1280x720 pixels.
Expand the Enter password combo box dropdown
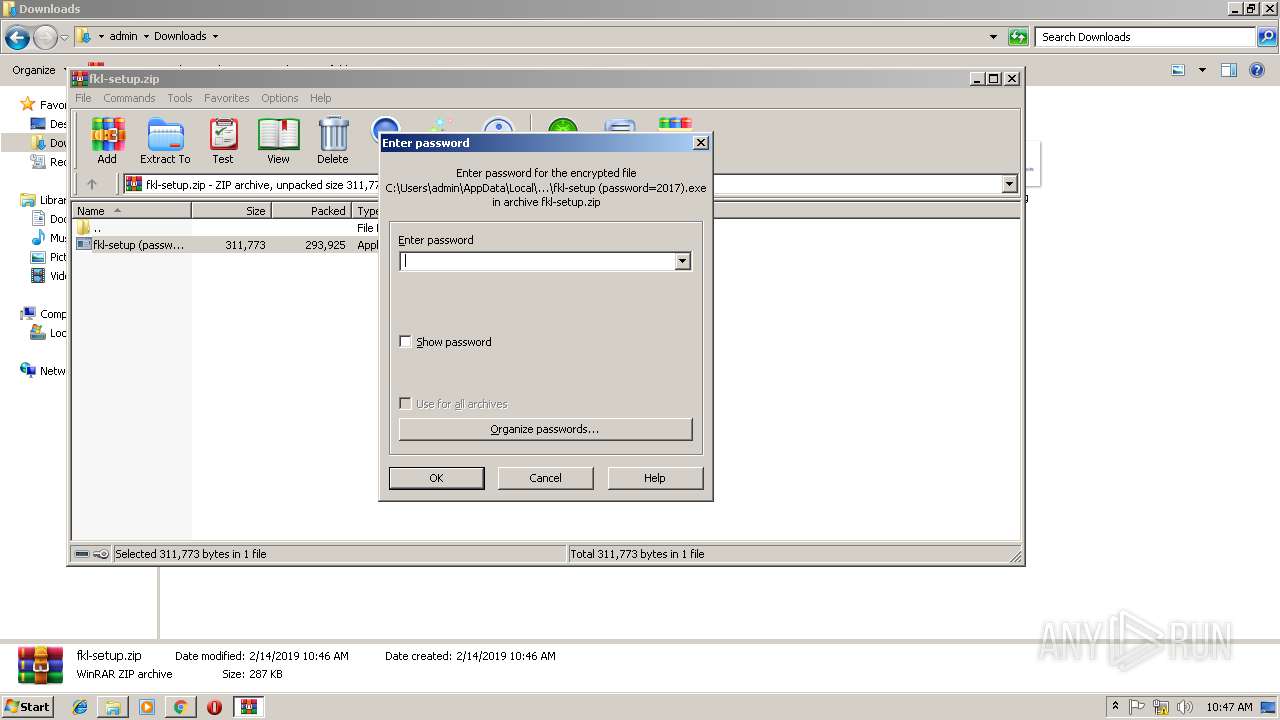tap(682, 261)
